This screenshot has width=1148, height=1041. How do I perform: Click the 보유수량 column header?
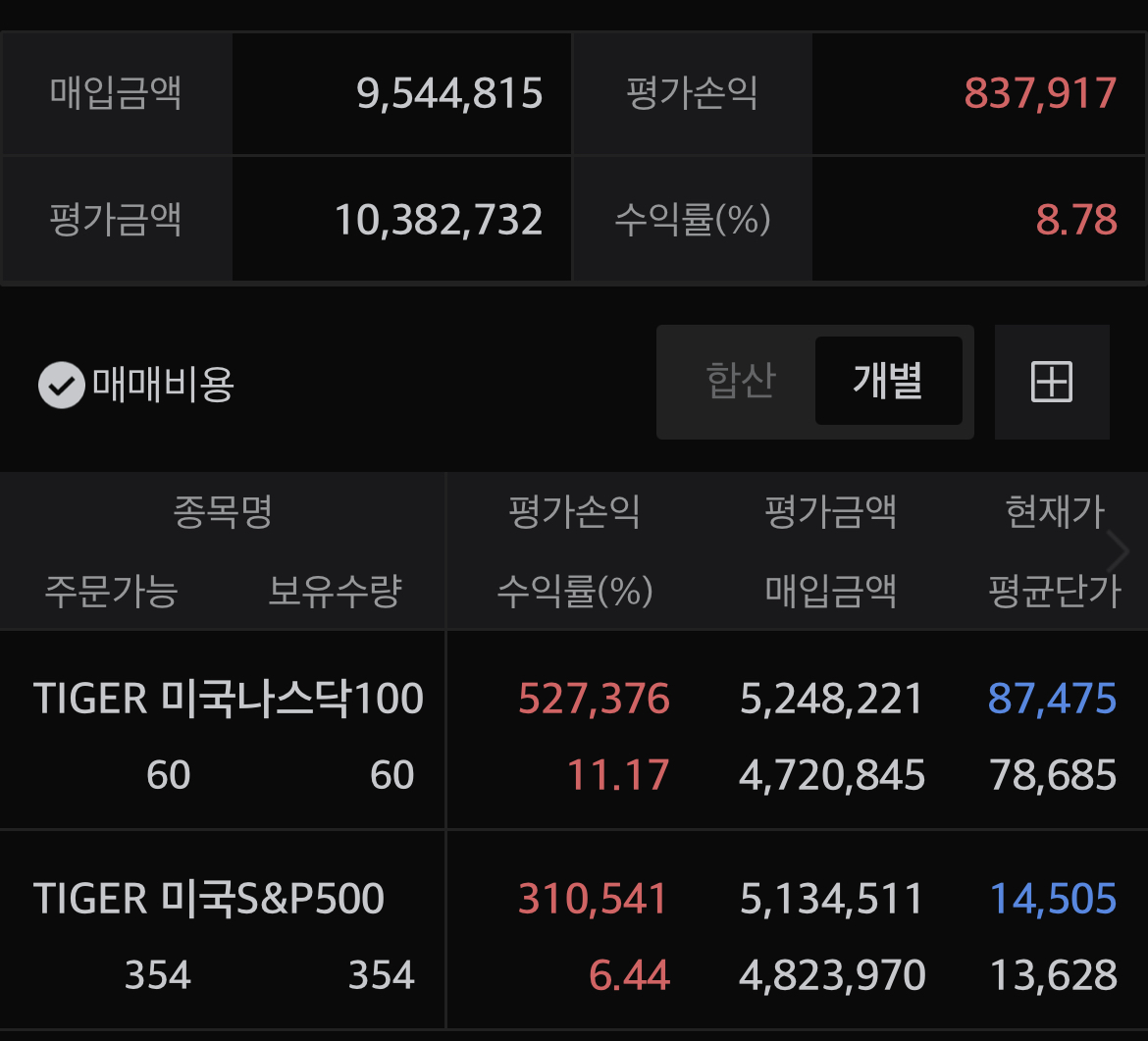click(336, 591)
